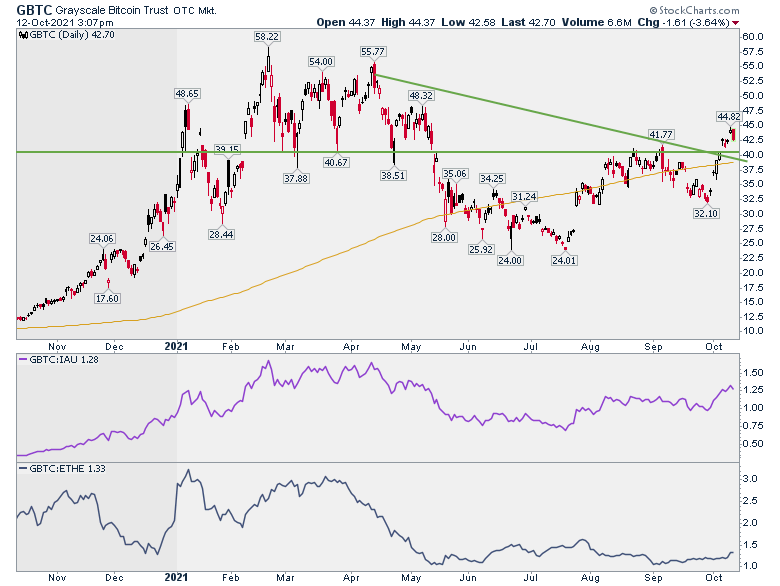Click the 'GBTC:ETHE 1.33' legend
This screenshot has width=780, height=586.
[62, 469]
